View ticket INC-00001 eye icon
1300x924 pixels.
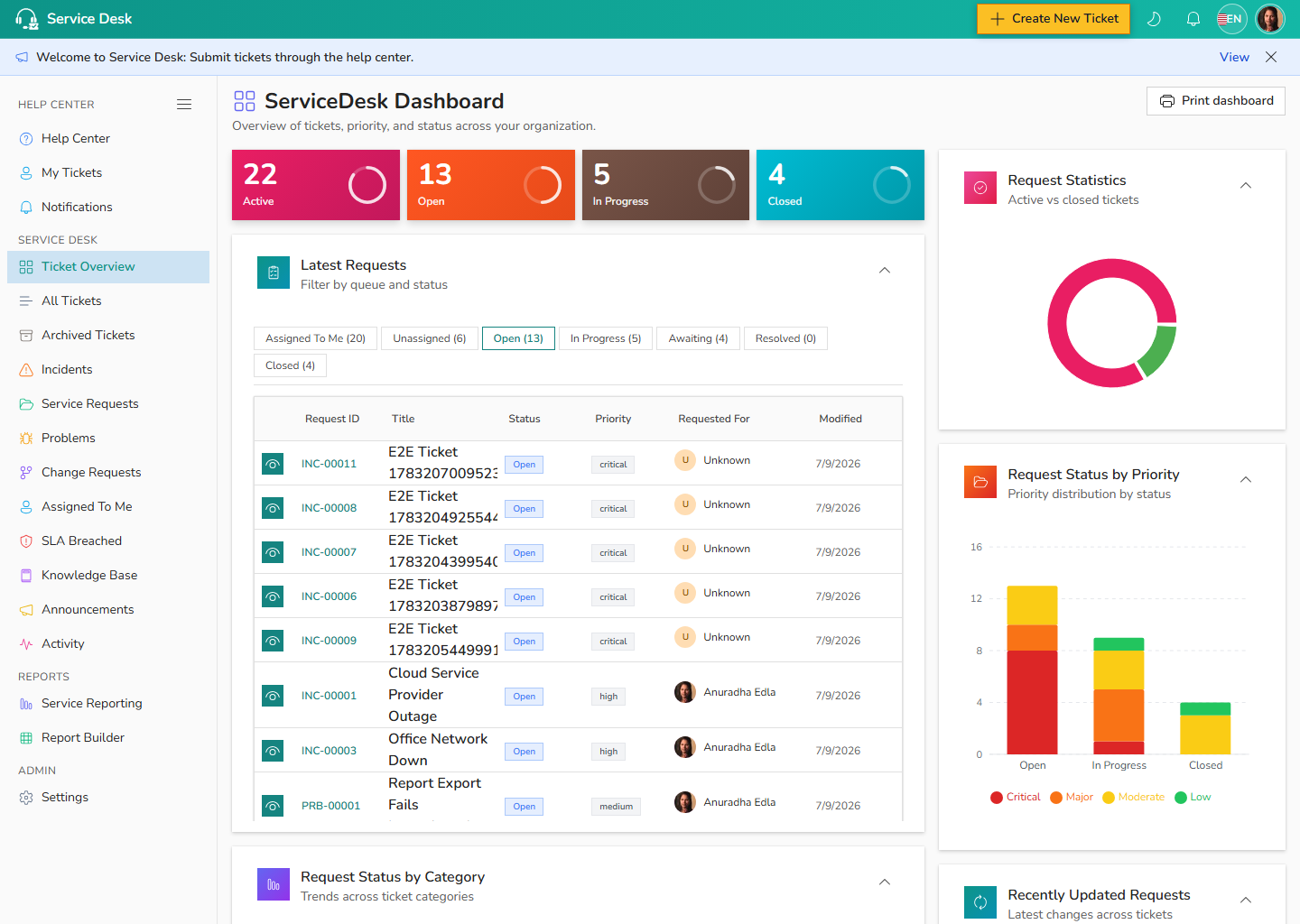(x=273, y=696)
